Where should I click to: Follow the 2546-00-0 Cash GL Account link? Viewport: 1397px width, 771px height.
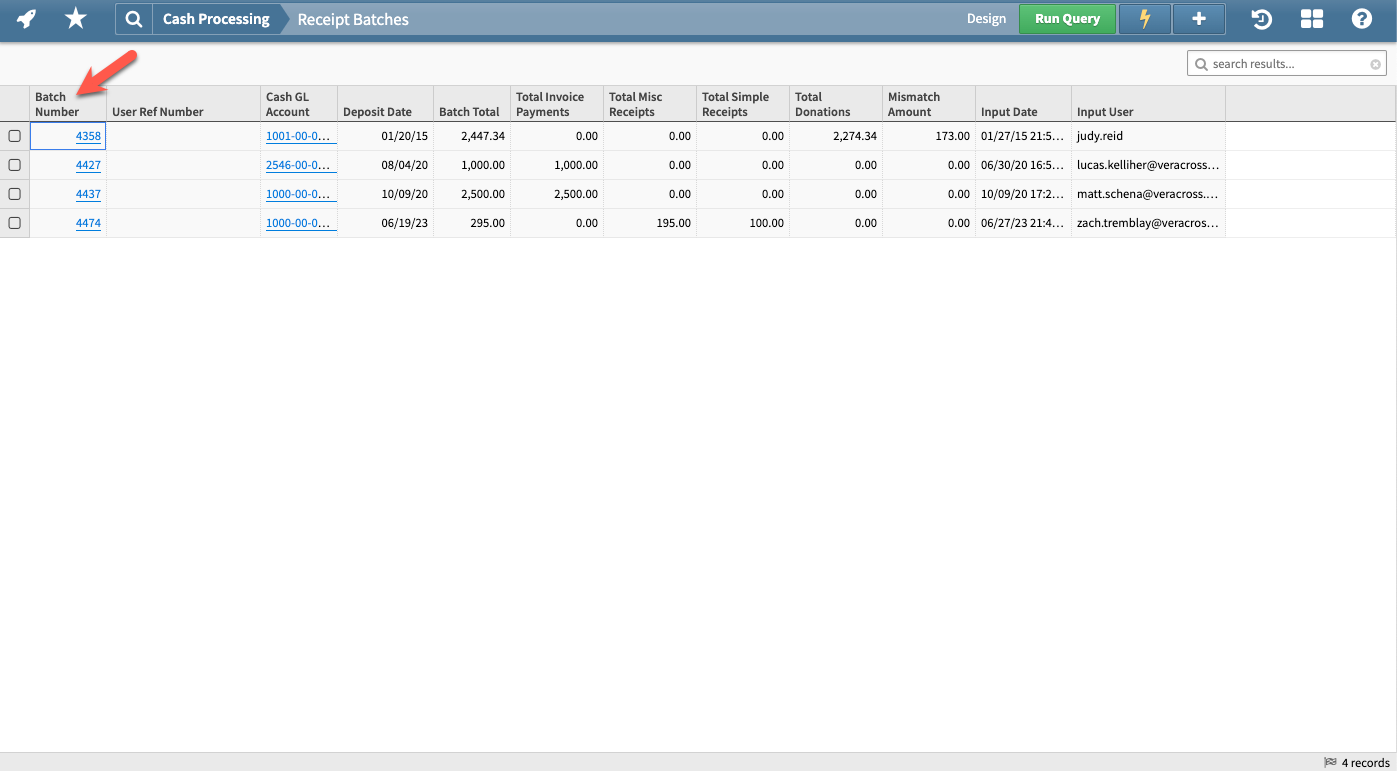[x=299, y=165]
